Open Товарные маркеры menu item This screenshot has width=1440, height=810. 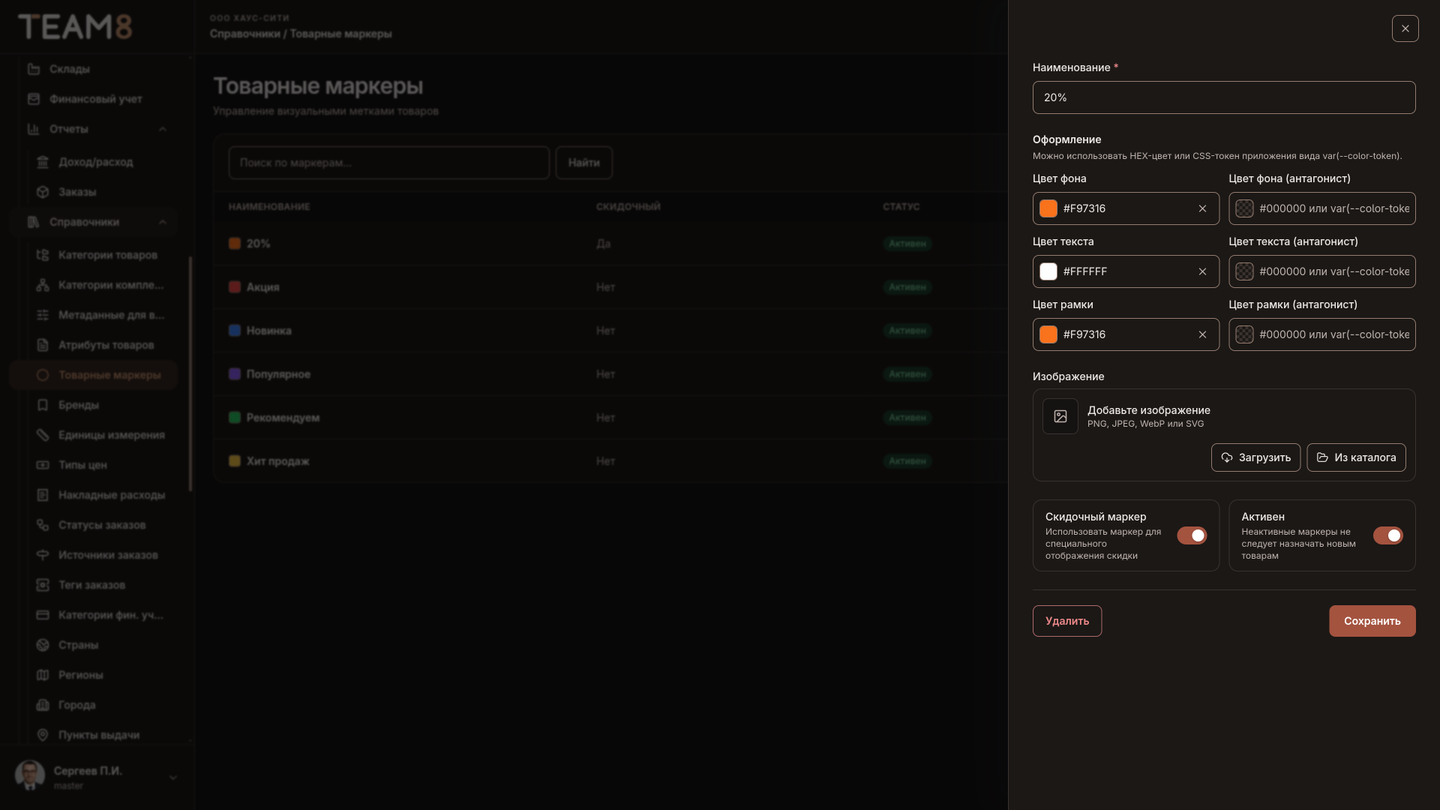[x=94, y=375]
